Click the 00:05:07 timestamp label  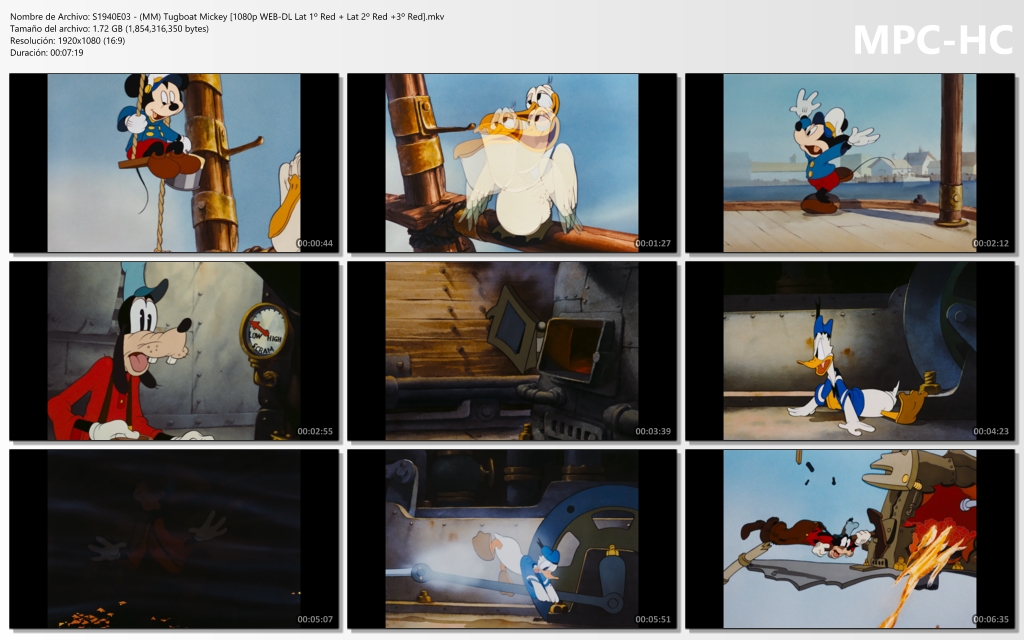pyautogui.click(x=315, y=620)
